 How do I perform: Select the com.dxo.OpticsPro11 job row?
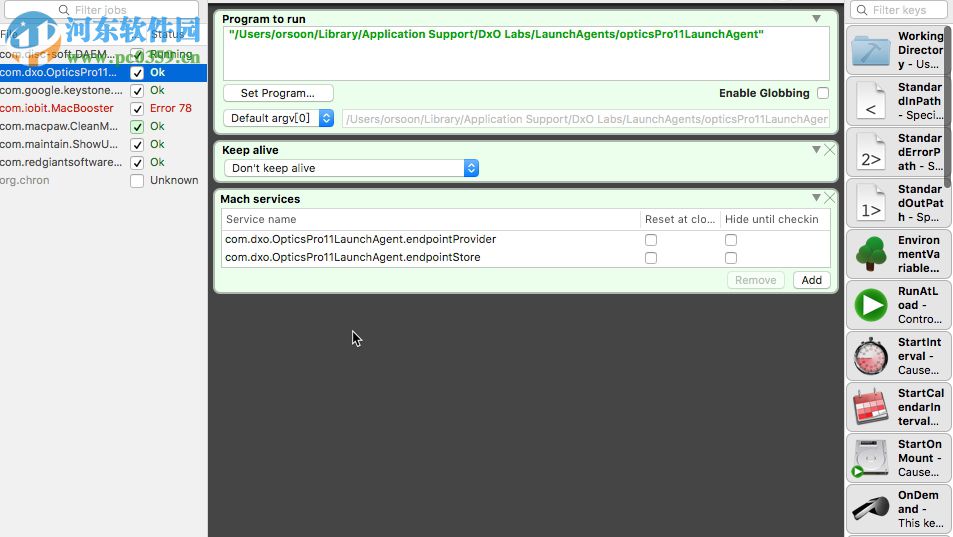click(x=103, y=72)
